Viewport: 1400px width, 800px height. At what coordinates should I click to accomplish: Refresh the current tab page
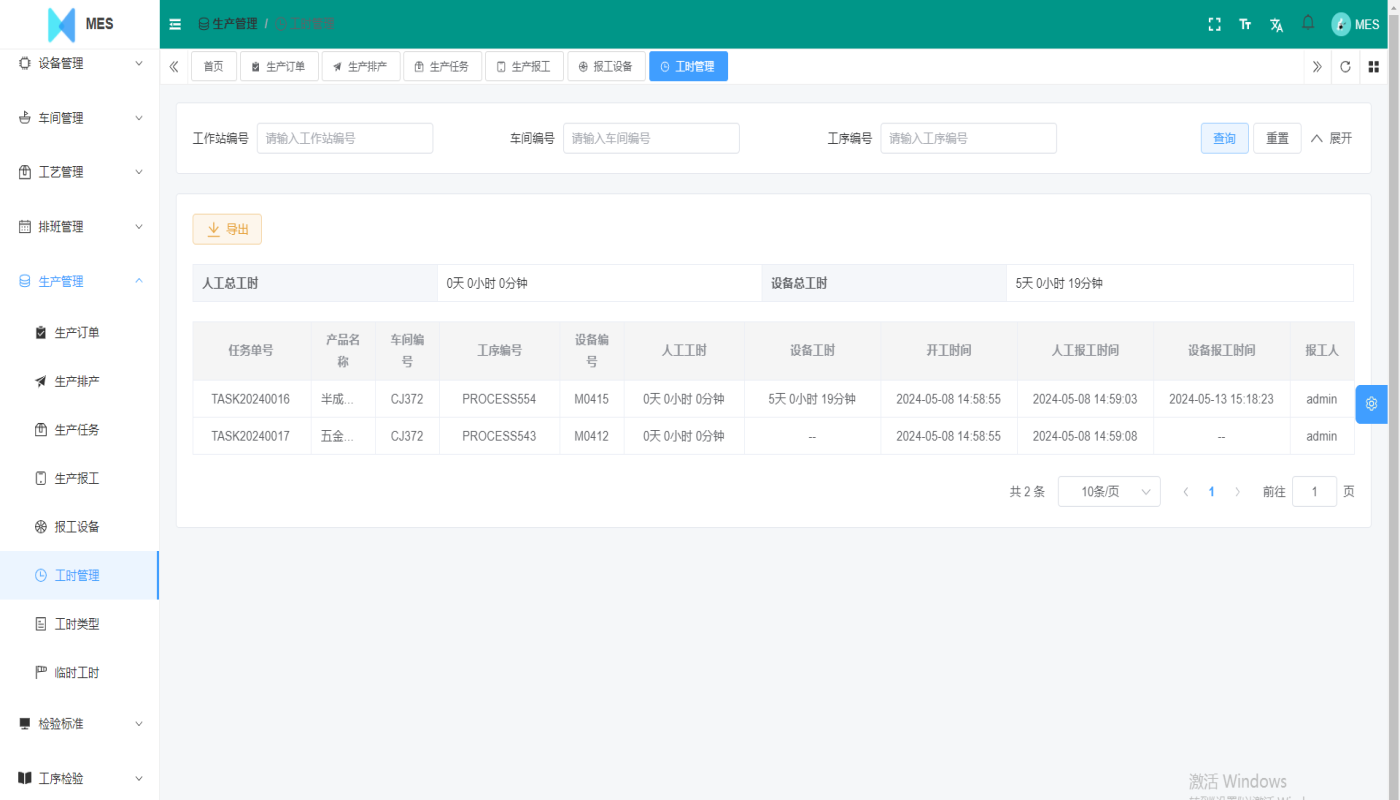pos(1345,67)
